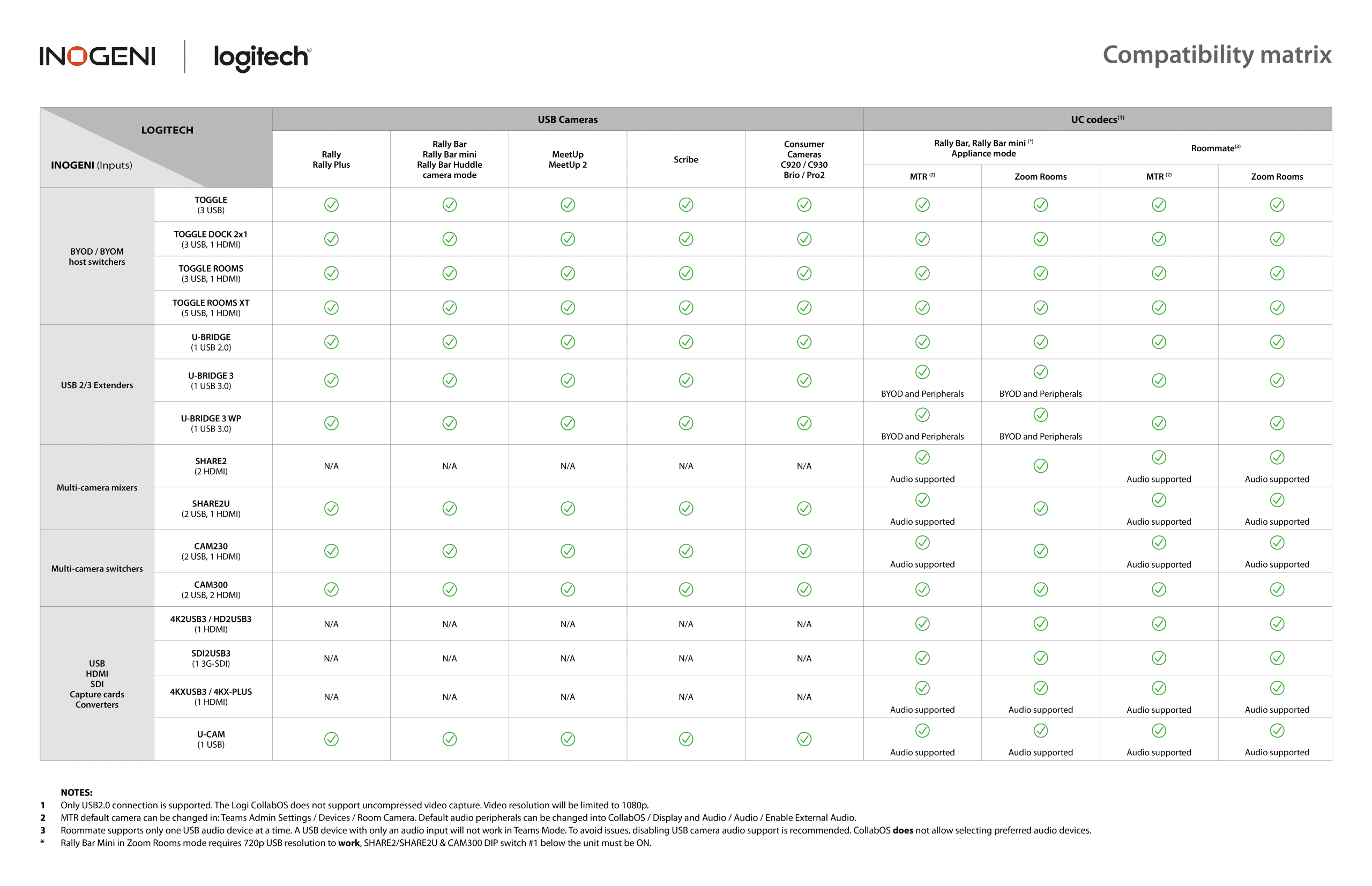The width and height of the screenshot is (1372, 886).
Task: Click USB 2/3 Extenders category label
Action: click(96, 385)
